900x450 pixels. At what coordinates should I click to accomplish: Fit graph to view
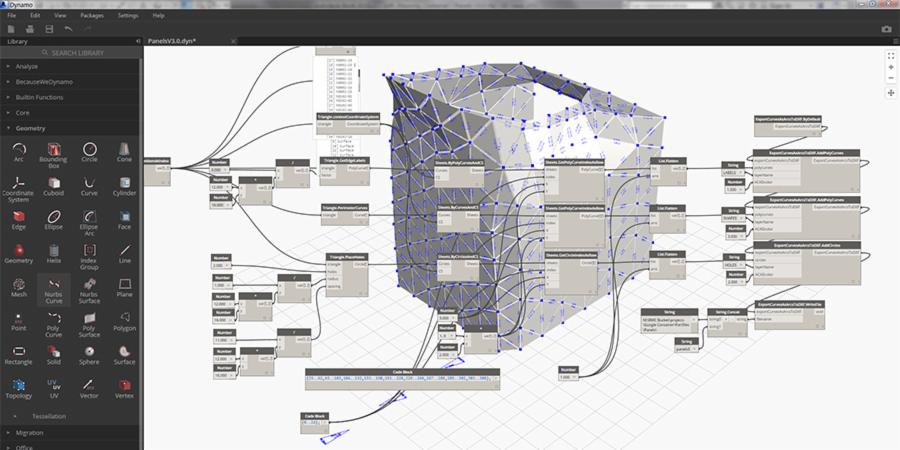point(891,56)
